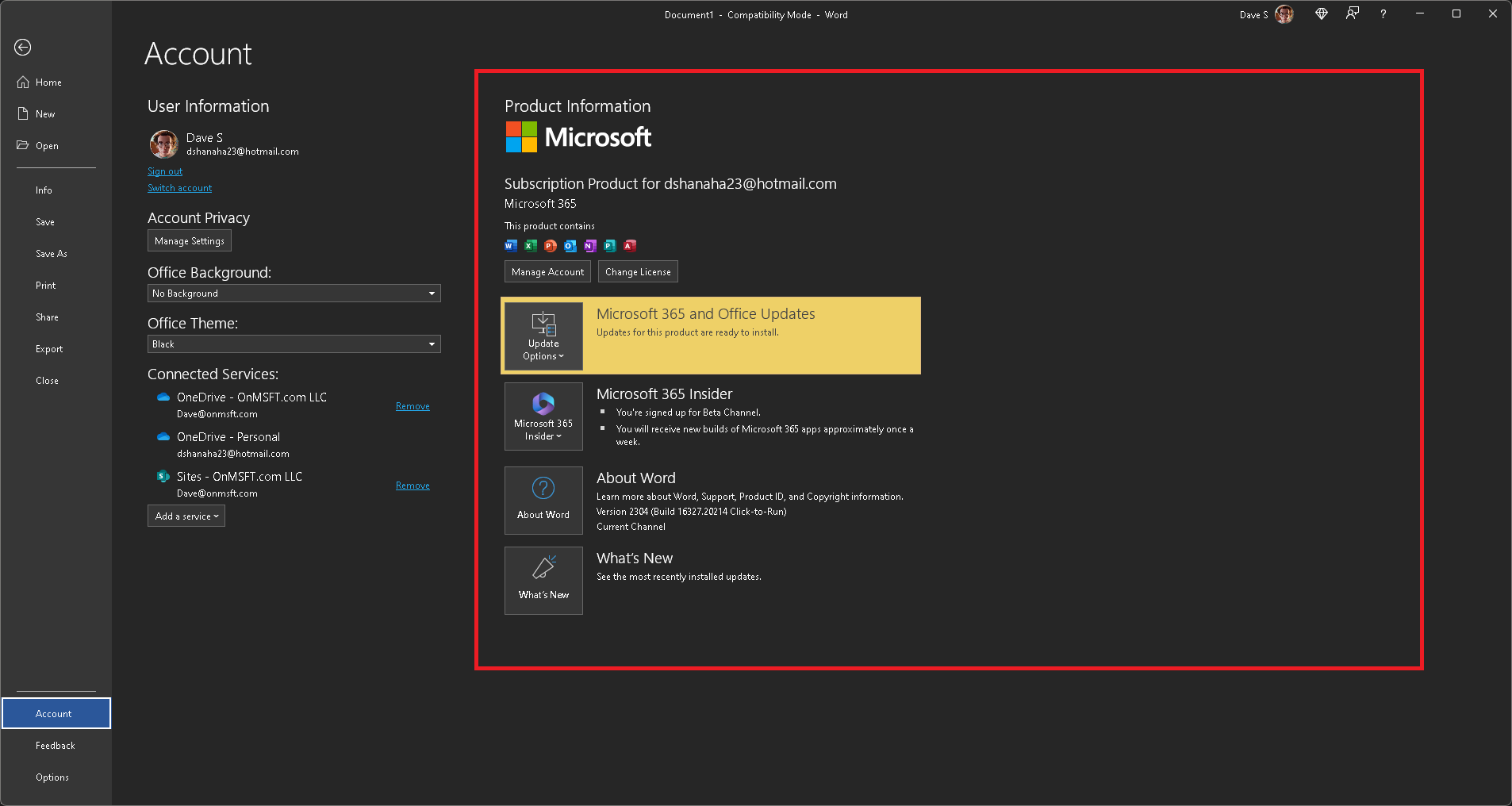
Task: Select Export in the backstage menu
Action: [x=49, y=349]
